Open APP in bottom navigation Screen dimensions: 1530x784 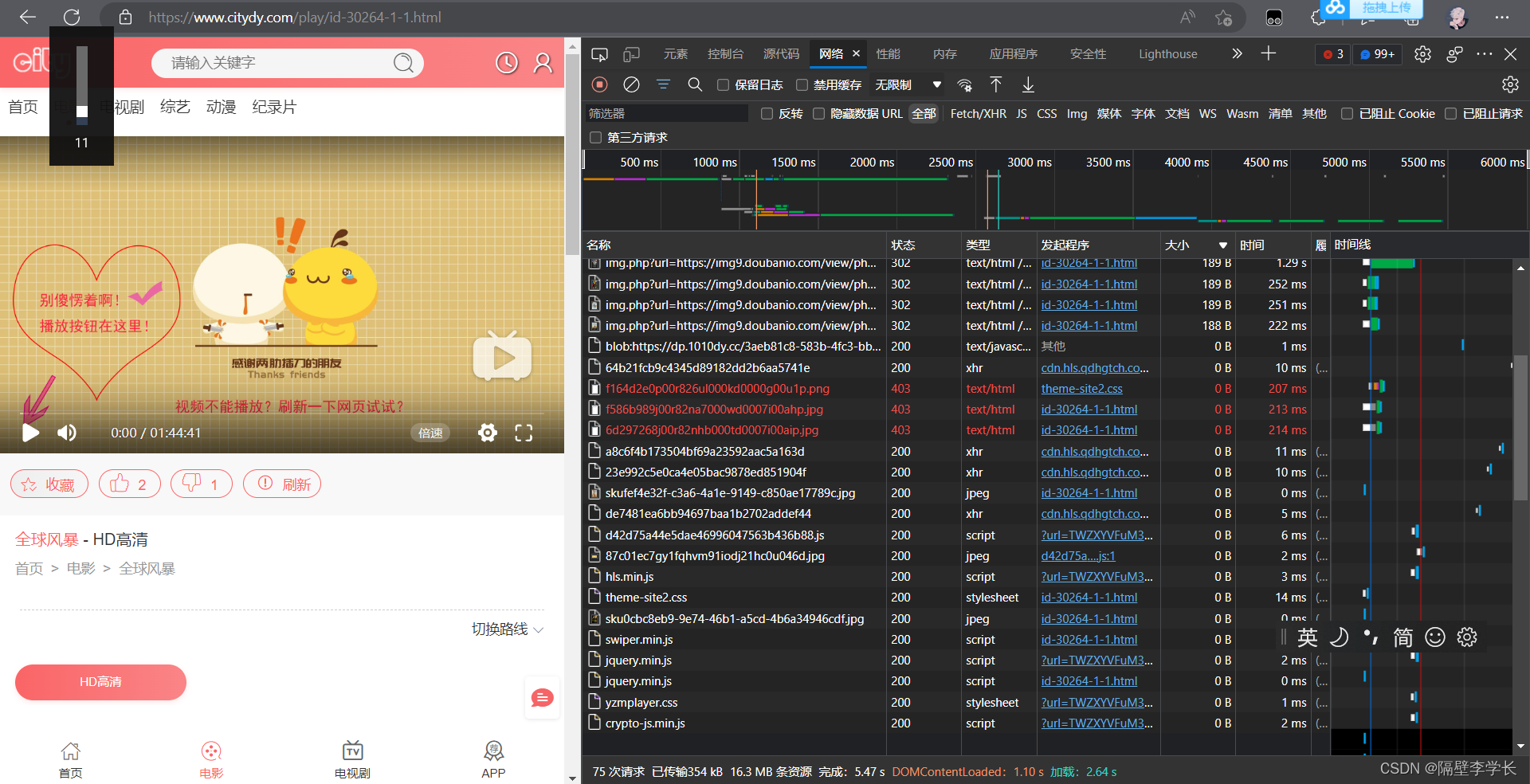(493, 760)
